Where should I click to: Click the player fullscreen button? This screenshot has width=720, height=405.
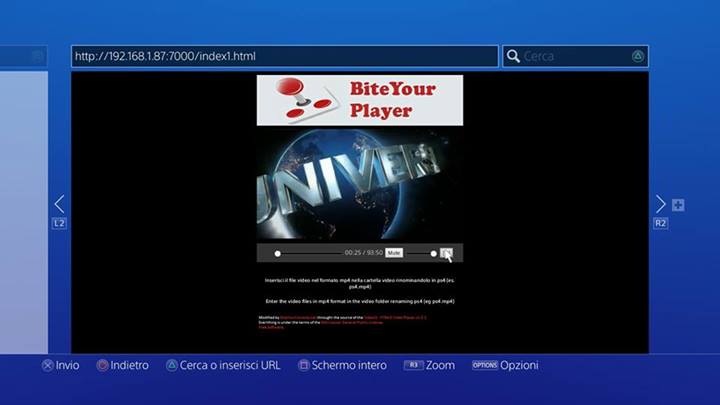pyautogui.click(x=446, y=253)
